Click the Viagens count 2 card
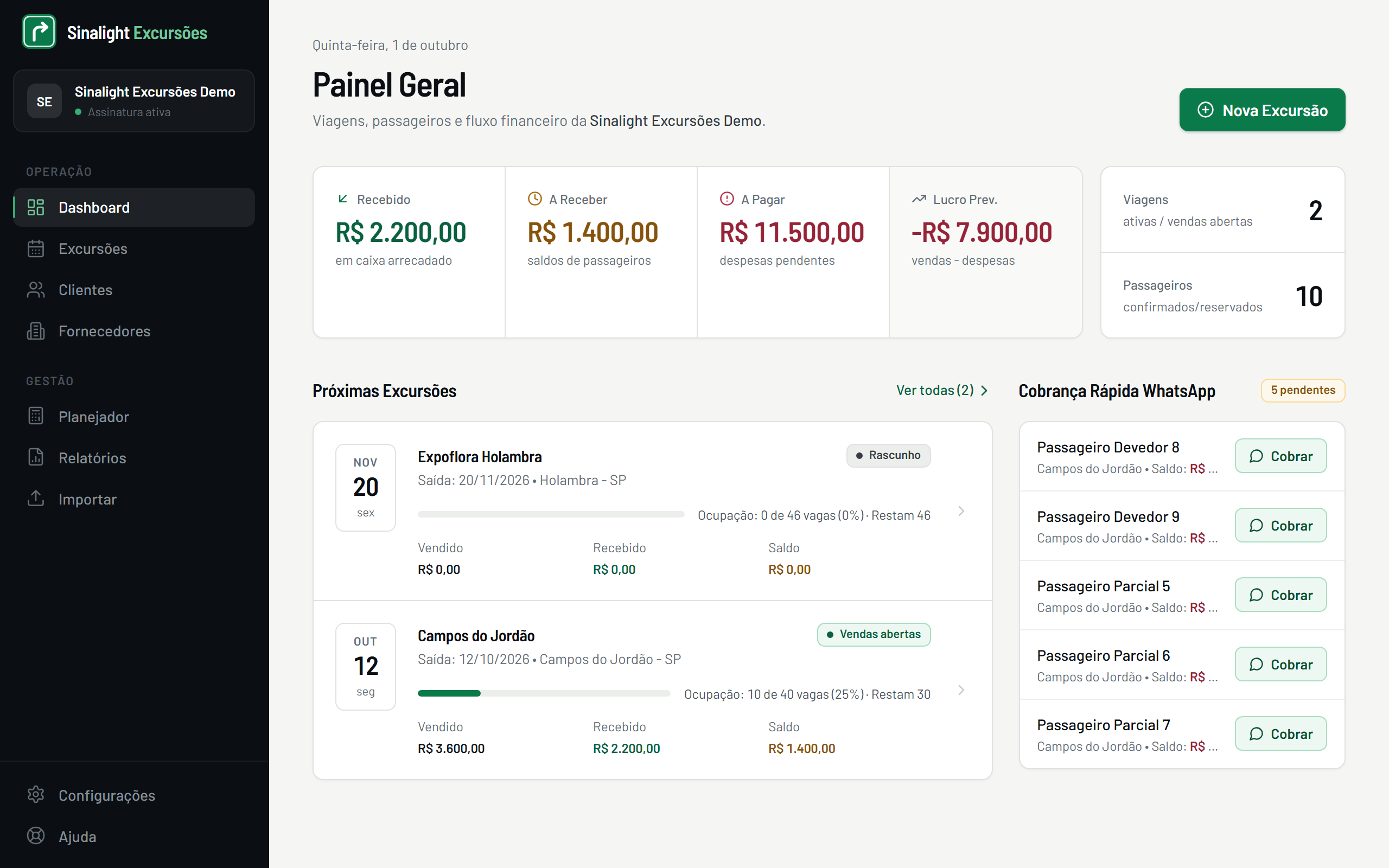This screenshot has height=868, width=1389. pos(1222,209)
